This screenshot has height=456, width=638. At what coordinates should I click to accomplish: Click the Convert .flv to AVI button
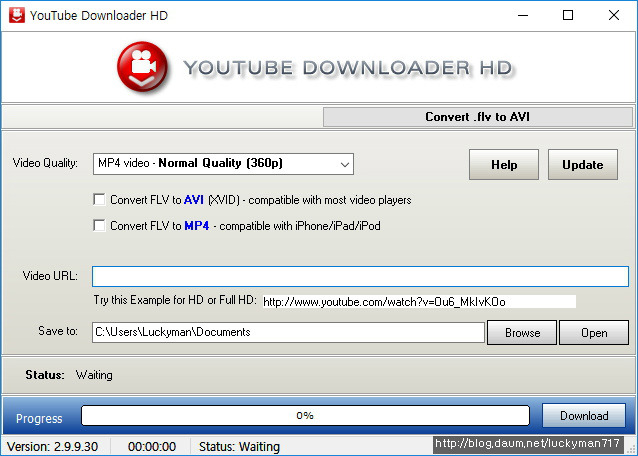(x=478, y=117)
